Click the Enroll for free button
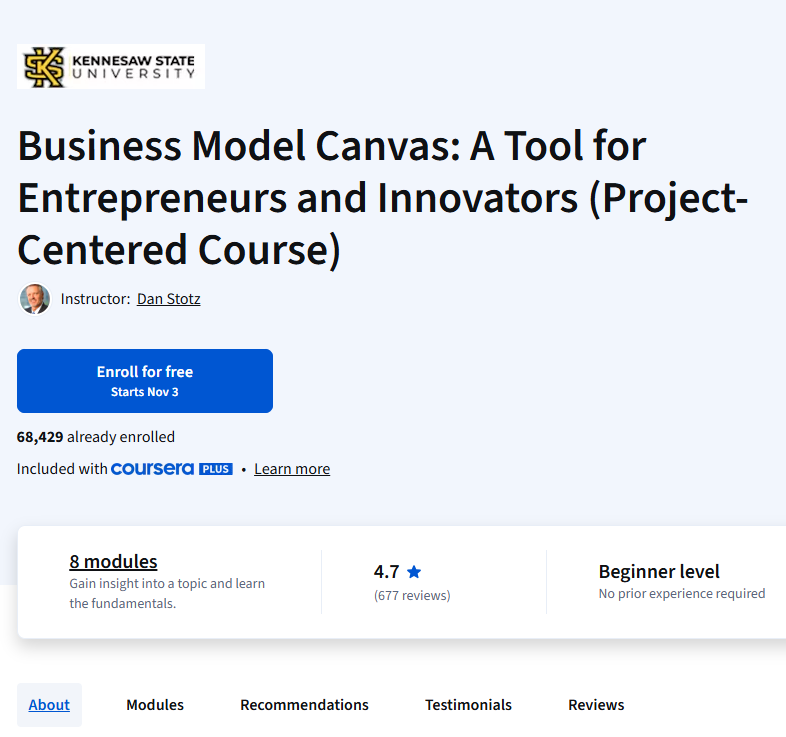Screen dimensions: 786x737 (145, 381)
